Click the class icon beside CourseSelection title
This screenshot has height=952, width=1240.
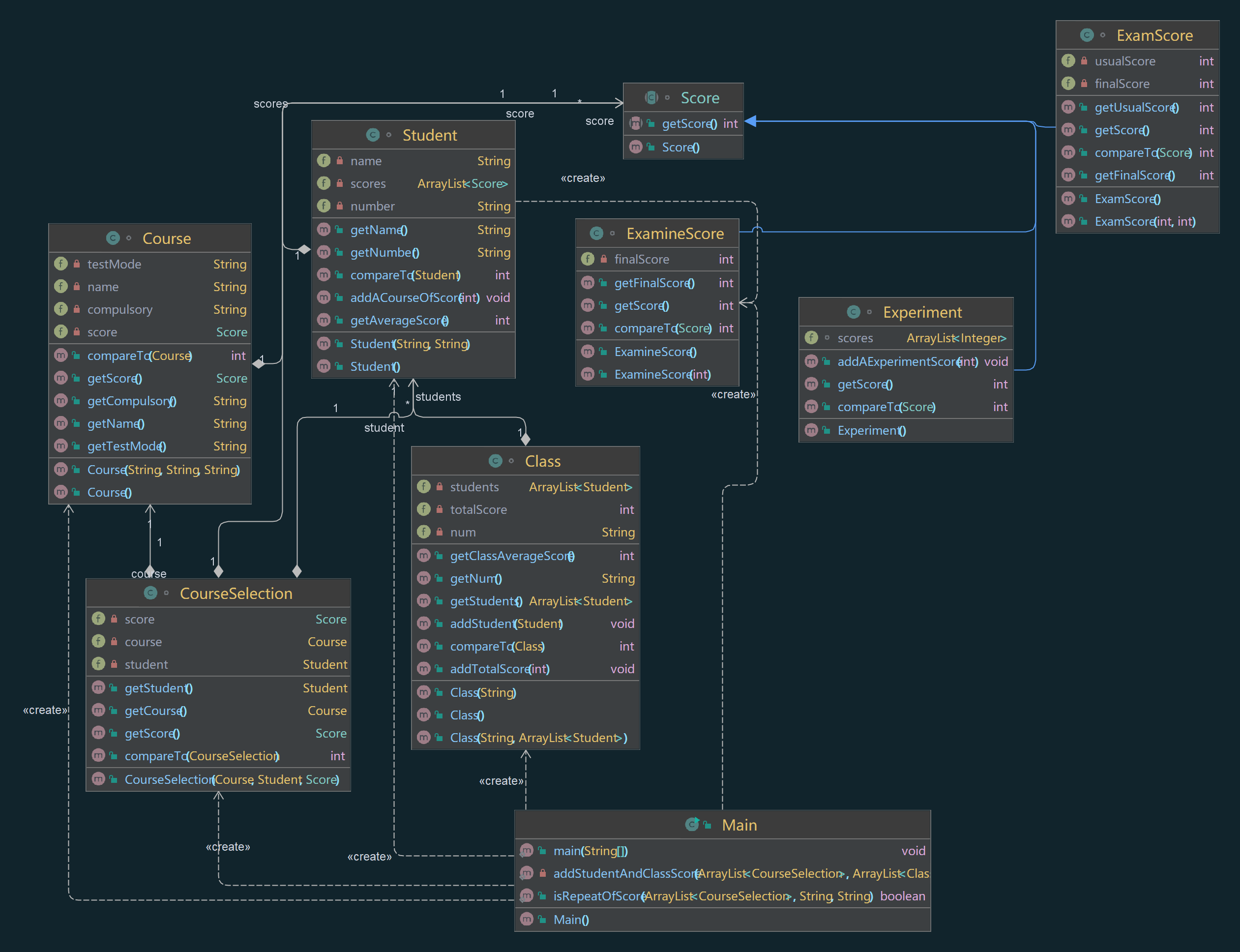click(x=150, y=593)
